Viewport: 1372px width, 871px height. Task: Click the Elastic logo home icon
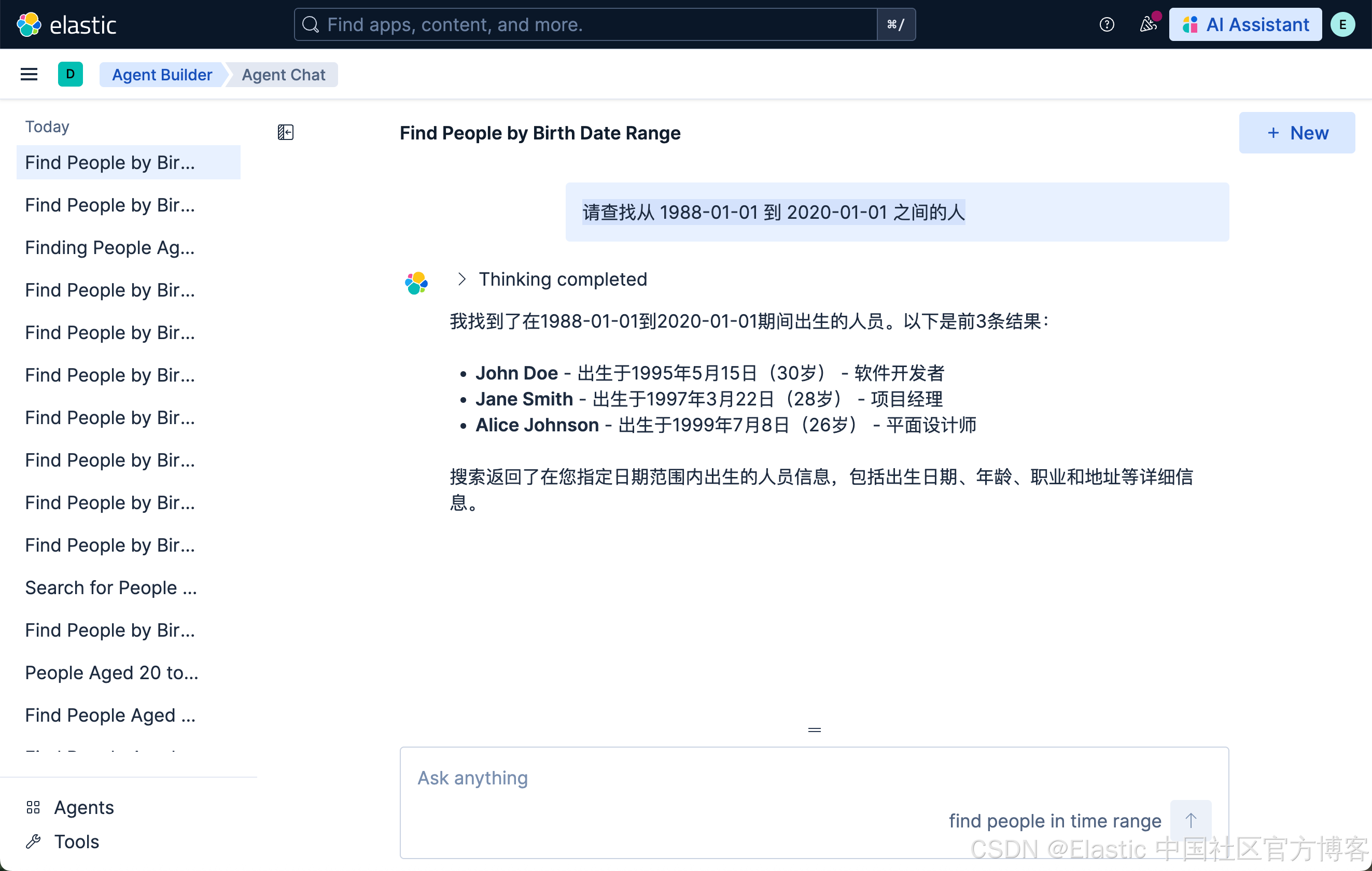[x=29, y=24]
